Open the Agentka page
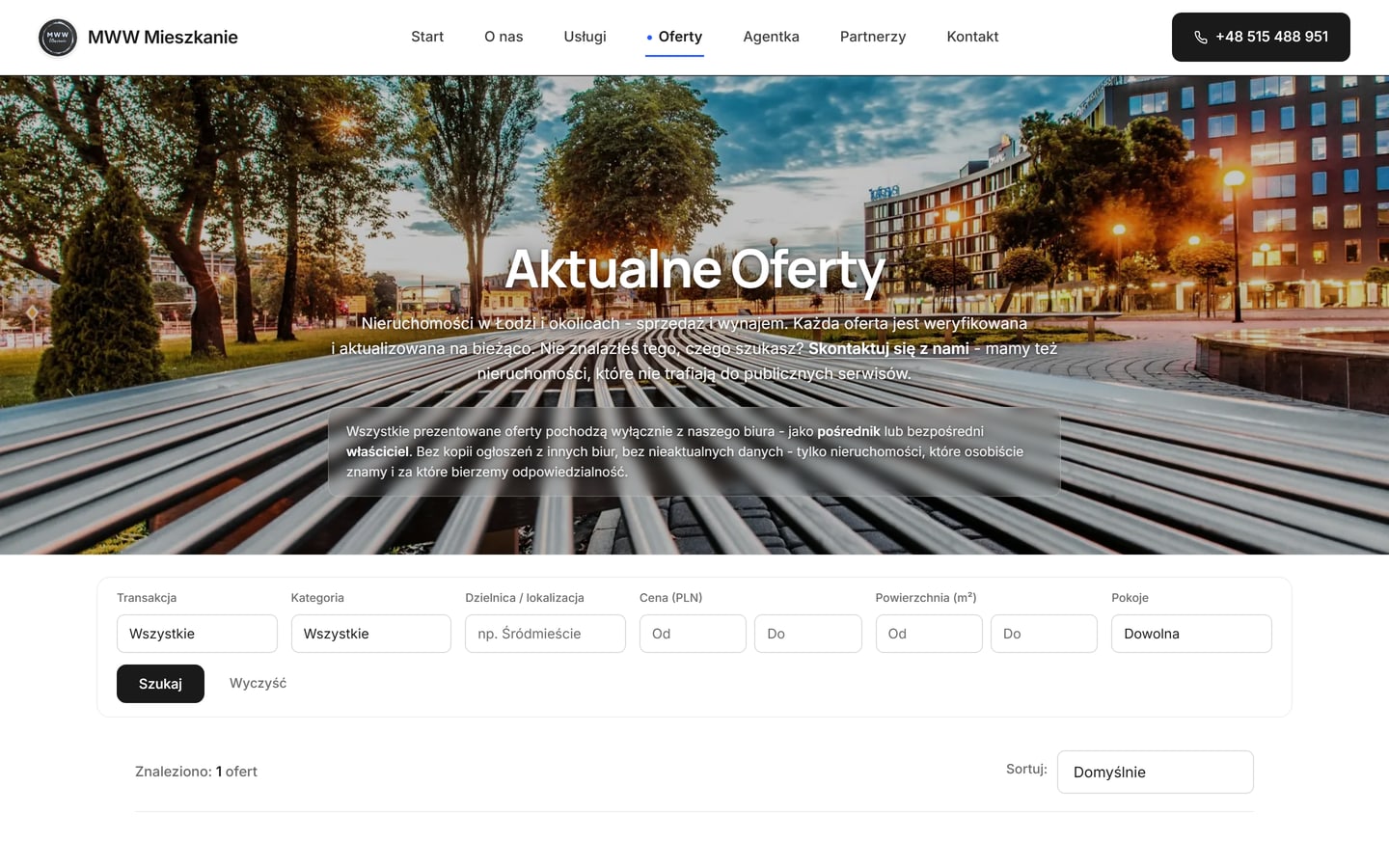The image size is (1389, 868). click(x=771, y=37)
